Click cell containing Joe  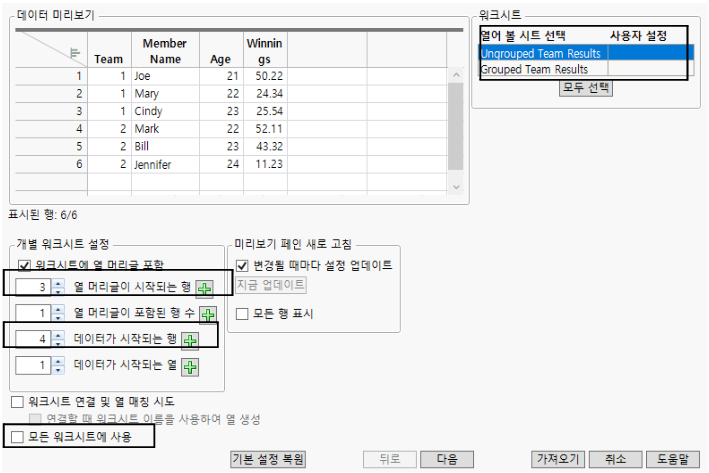pyautogui.click(x=165, y=76)
